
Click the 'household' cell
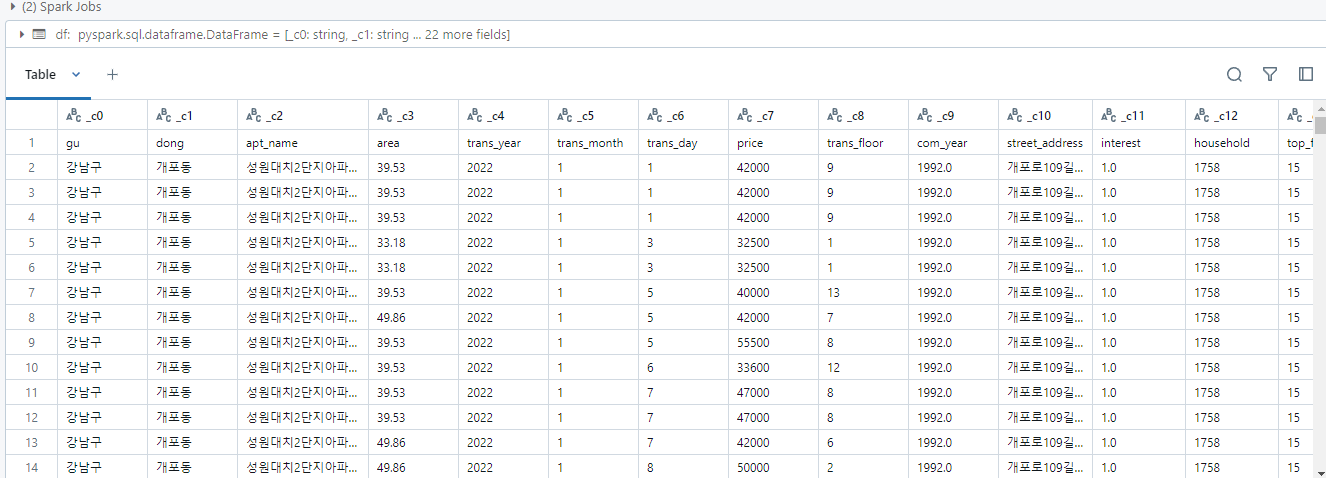[x=1232, y=143]
